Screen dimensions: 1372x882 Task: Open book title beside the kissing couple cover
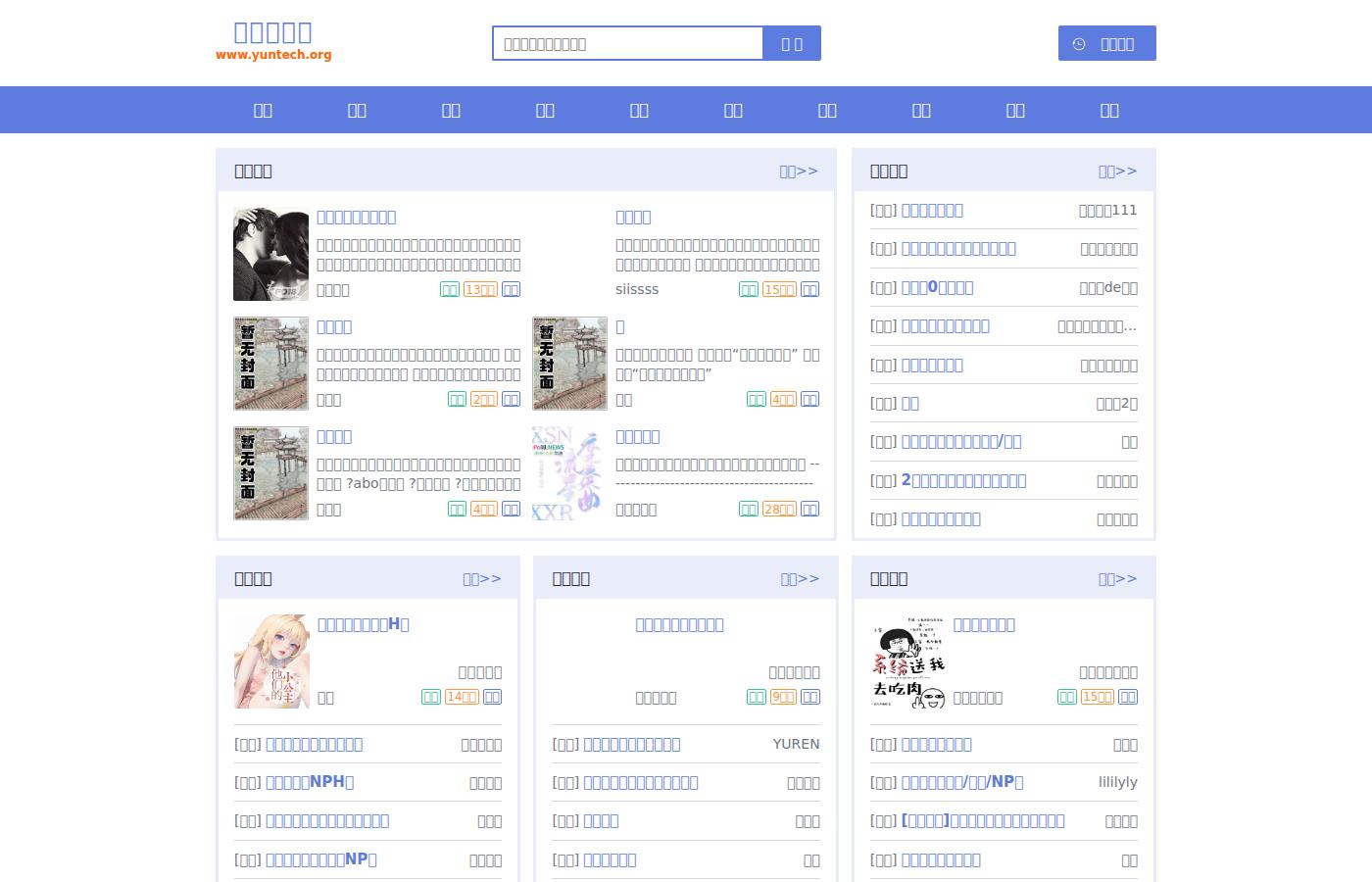(x=356, y=217)
